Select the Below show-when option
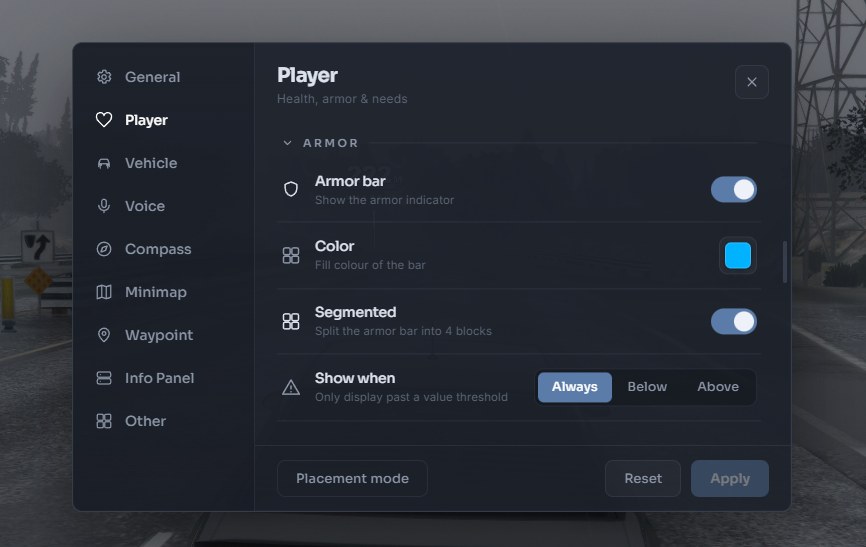Viewport: 866px width, 547px height. pos(647,387)
